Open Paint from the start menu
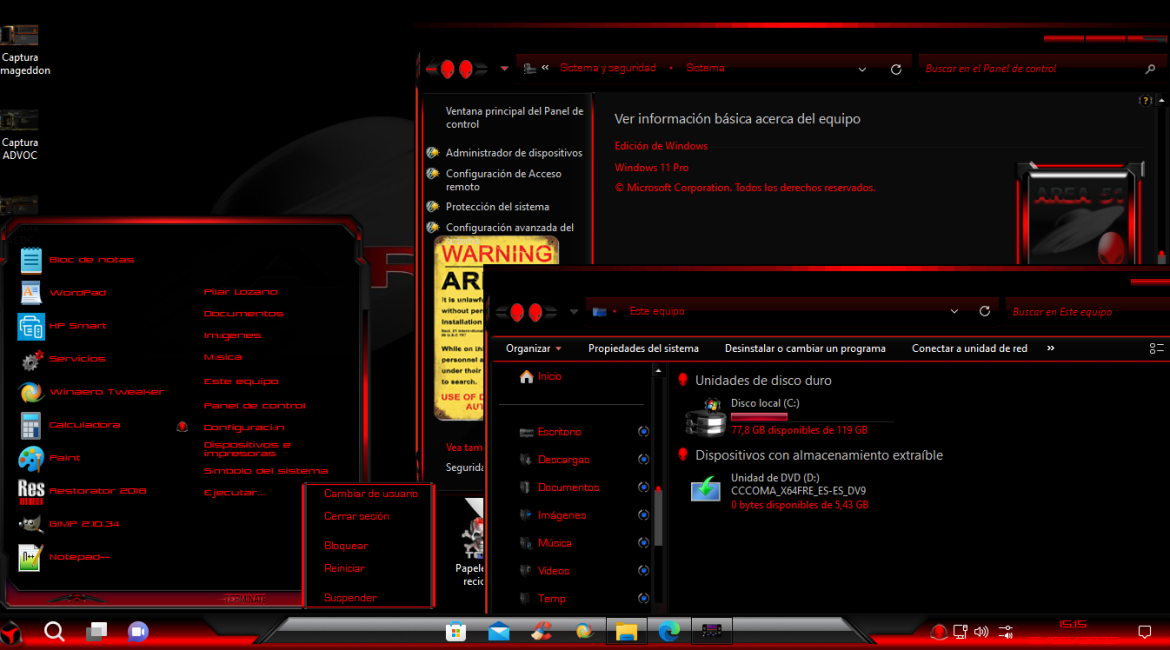Viewport: 1170px width, 650px height. pos(64,458)
